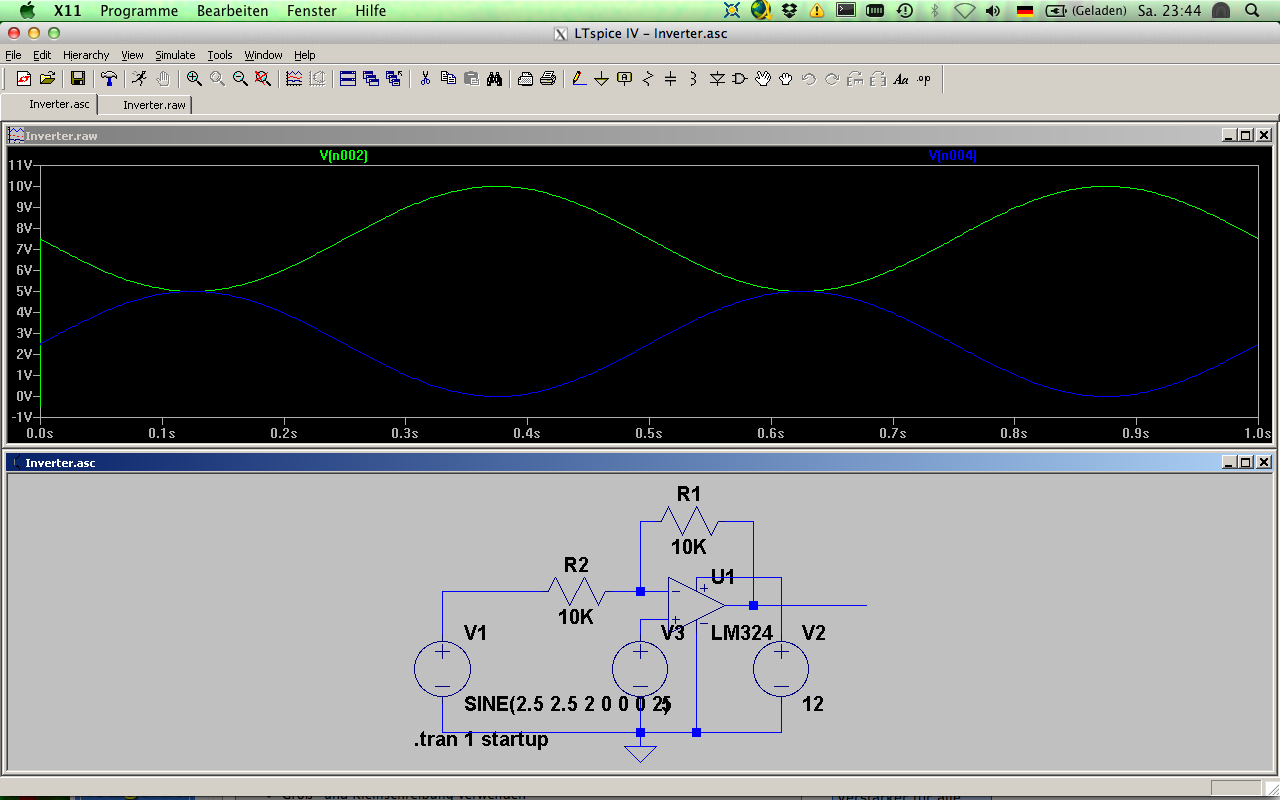Click the .tran 1 startup directive
The height and width of the screenshot is (800, 1280).
pos(481,740)
